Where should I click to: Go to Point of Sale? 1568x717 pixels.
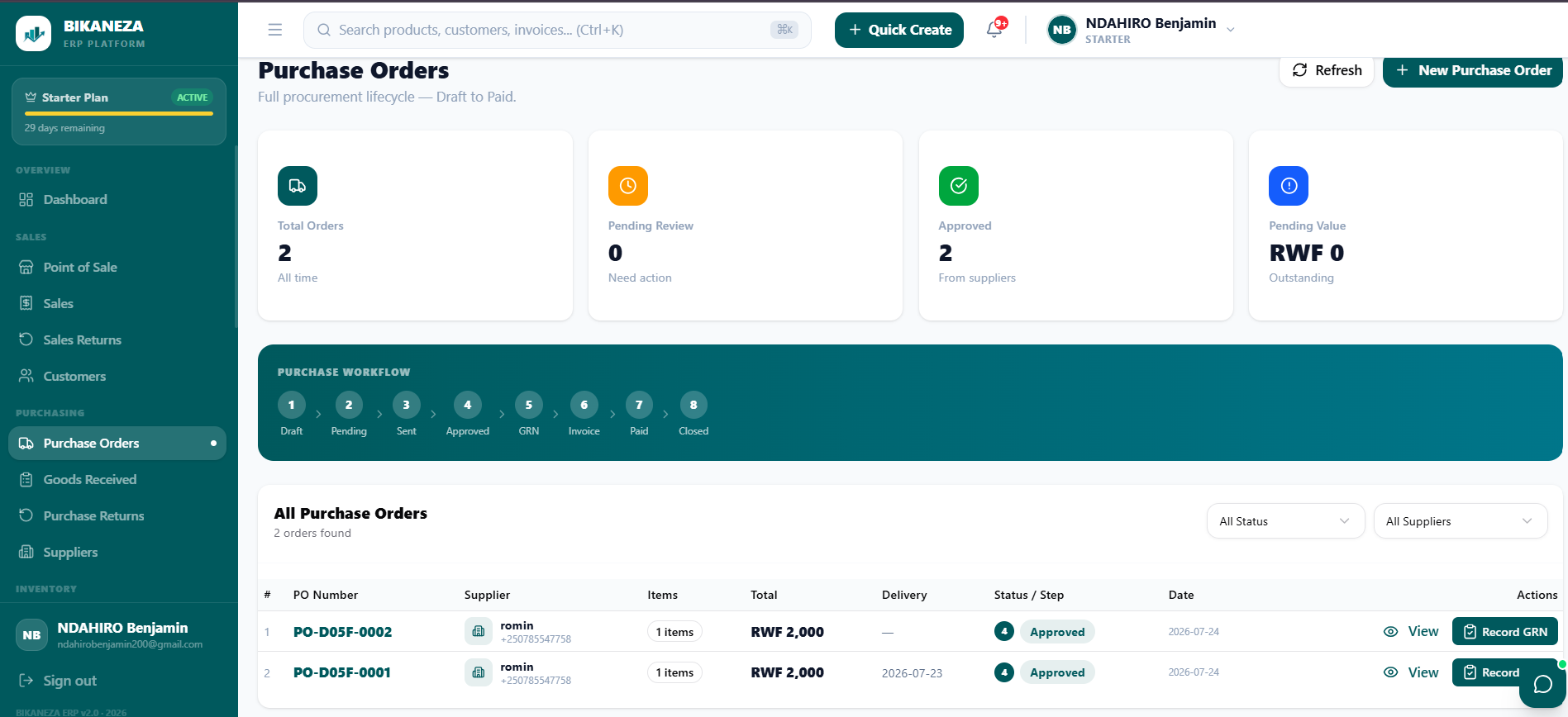pos(117,268)
